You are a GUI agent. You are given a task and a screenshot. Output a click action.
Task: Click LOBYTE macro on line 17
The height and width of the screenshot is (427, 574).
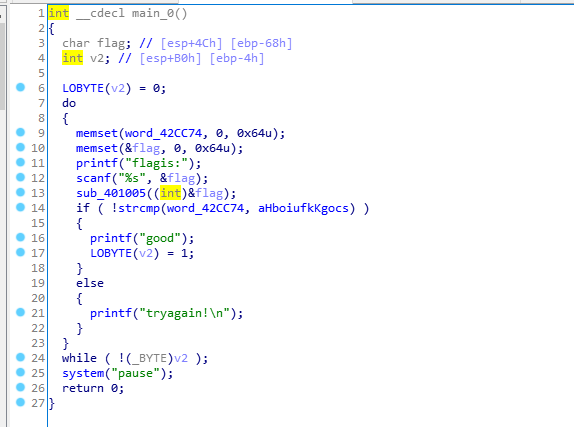click(x=111, y=253)
